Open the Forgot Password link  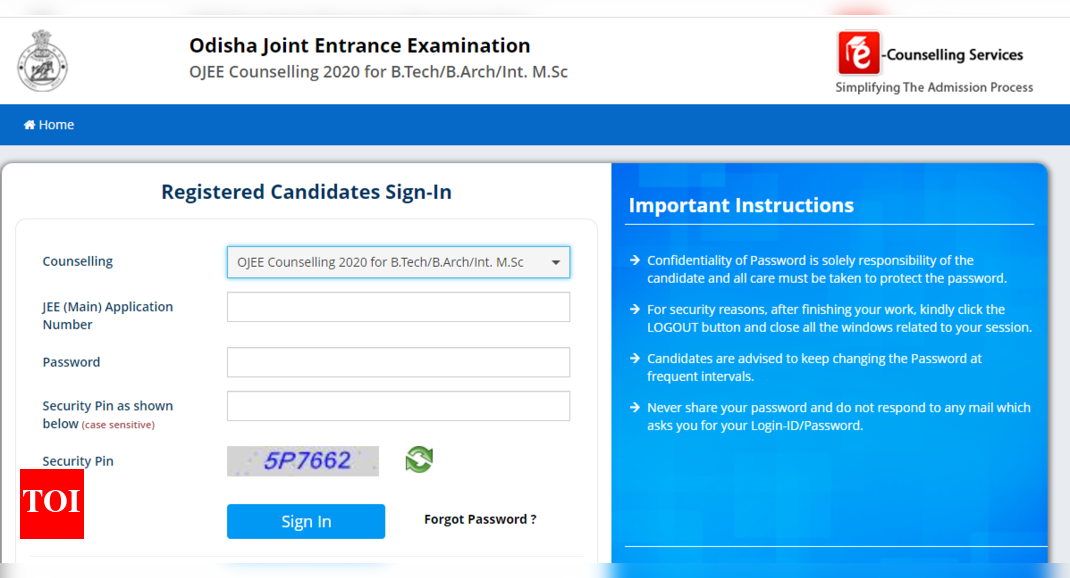point(480,519)
